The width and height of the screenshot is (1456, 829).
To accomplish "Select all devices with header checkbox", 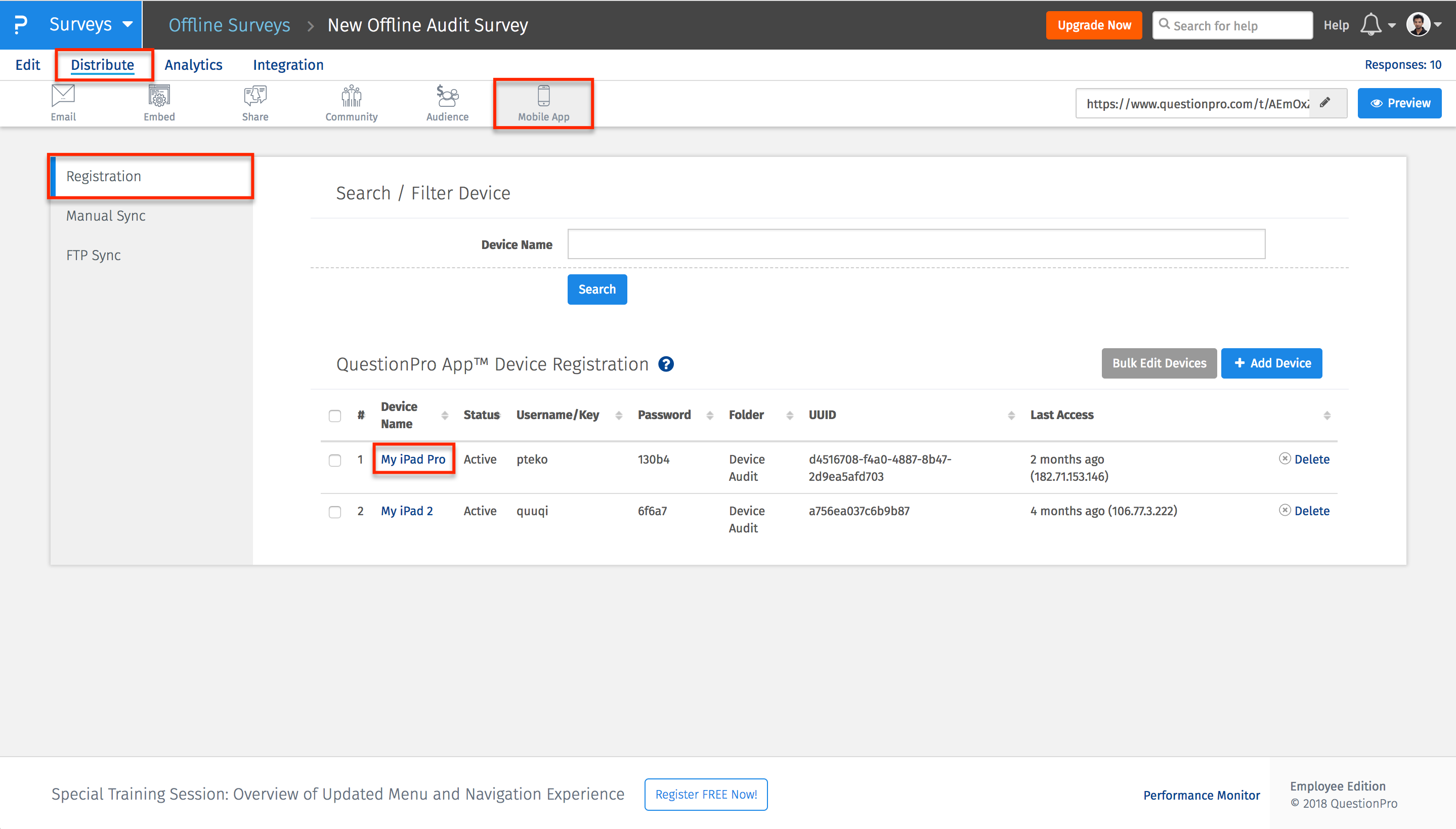I will pyautogui.click(x=334, y=416).
